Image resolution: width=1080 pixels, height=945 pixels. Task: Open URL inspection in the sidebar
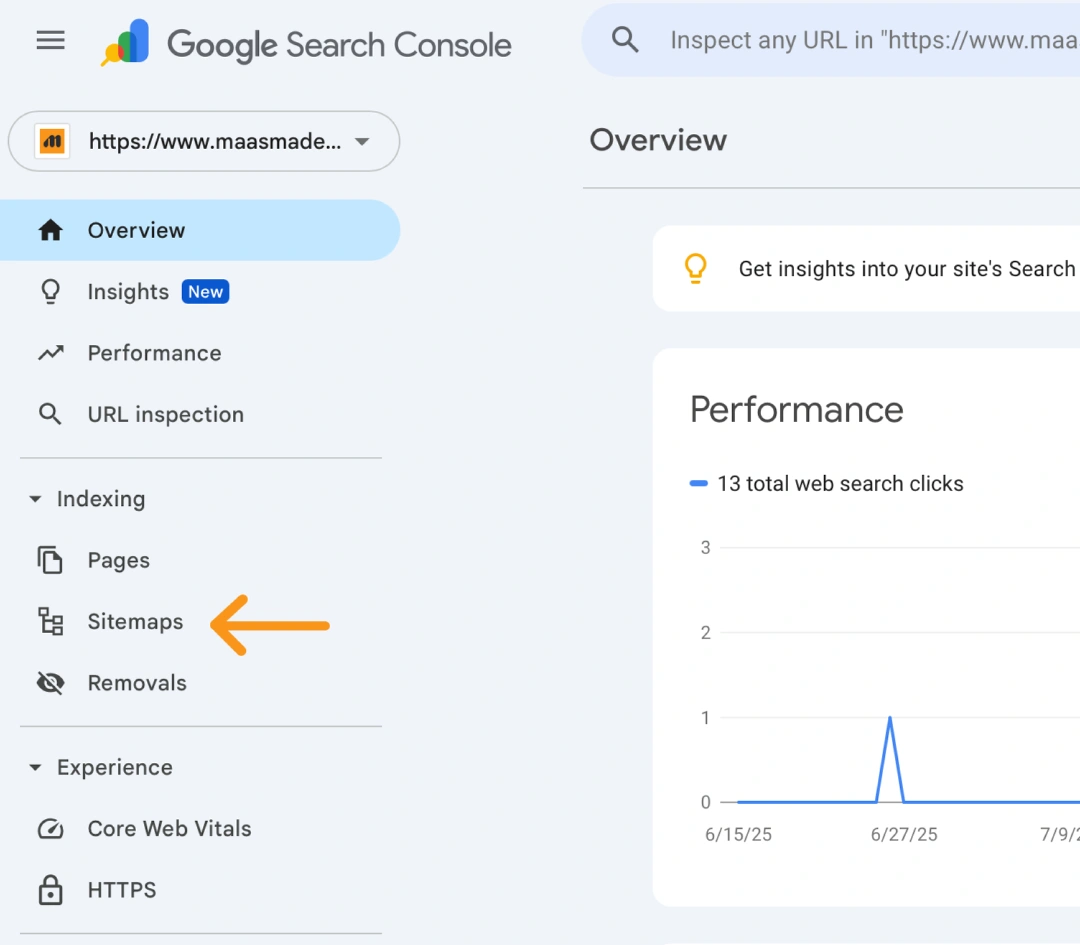165,414
